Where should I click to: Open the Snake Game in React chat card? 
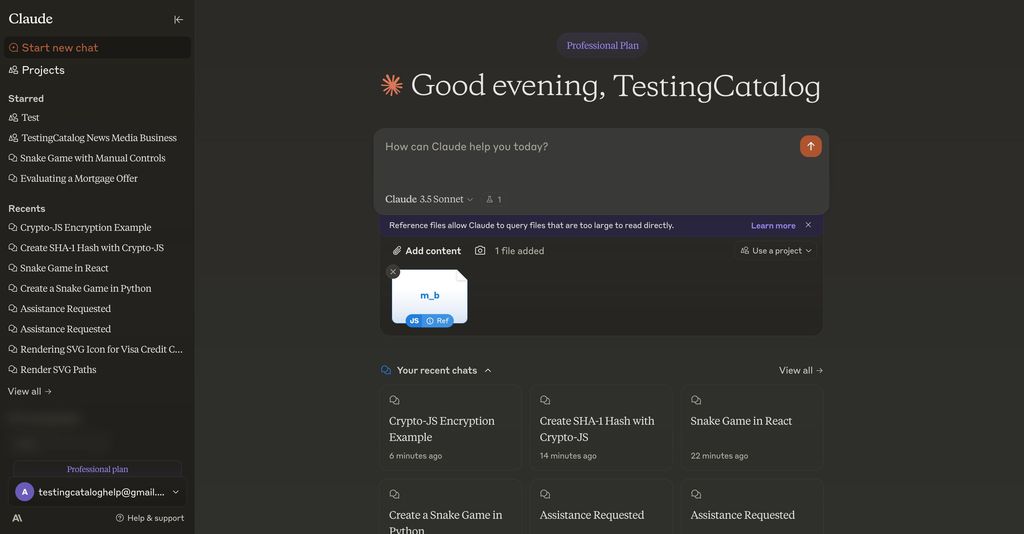[x=752, y=428]
